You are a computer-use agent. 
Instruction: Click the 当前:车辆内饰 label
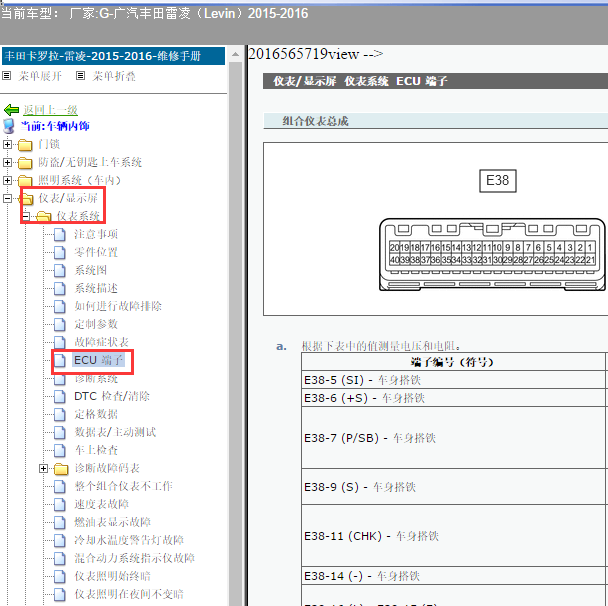coord(55,126)
